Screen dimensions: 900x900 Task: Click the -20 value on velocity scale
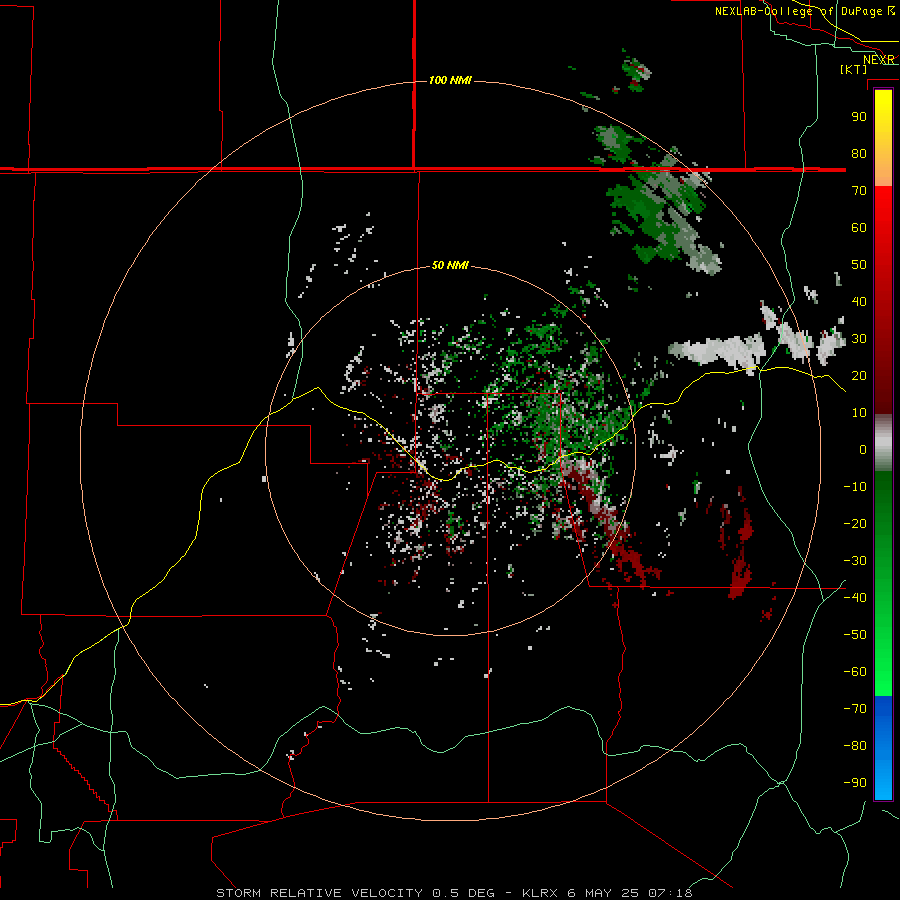click(855, 523)
